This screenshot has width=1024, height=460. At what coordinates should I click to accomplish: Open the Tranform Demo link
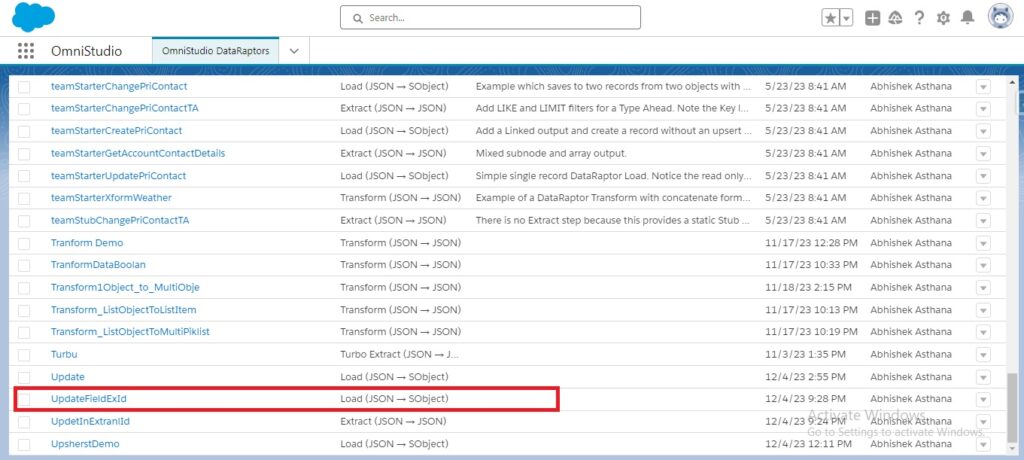coord(87,243)
